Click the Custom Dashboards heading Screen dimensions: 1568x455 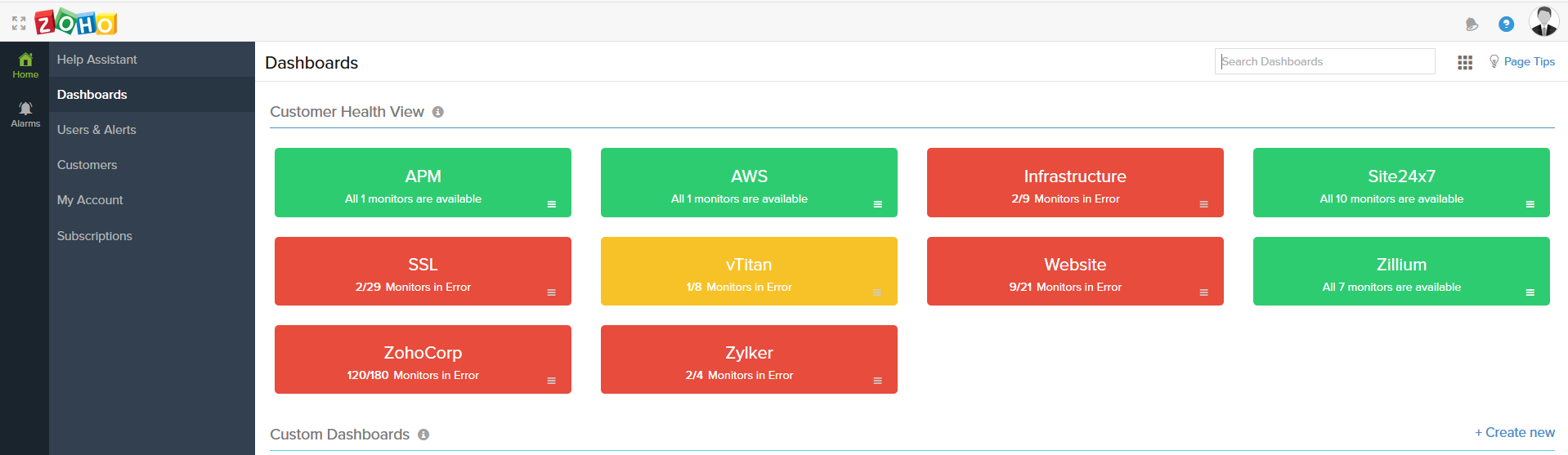coord(339,435)
